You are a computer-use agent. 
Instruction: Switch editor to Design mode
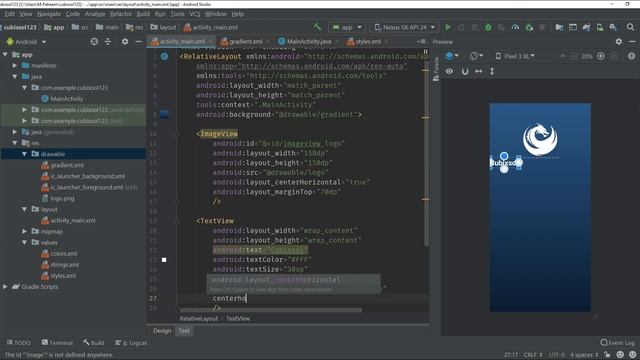[162, 331]
